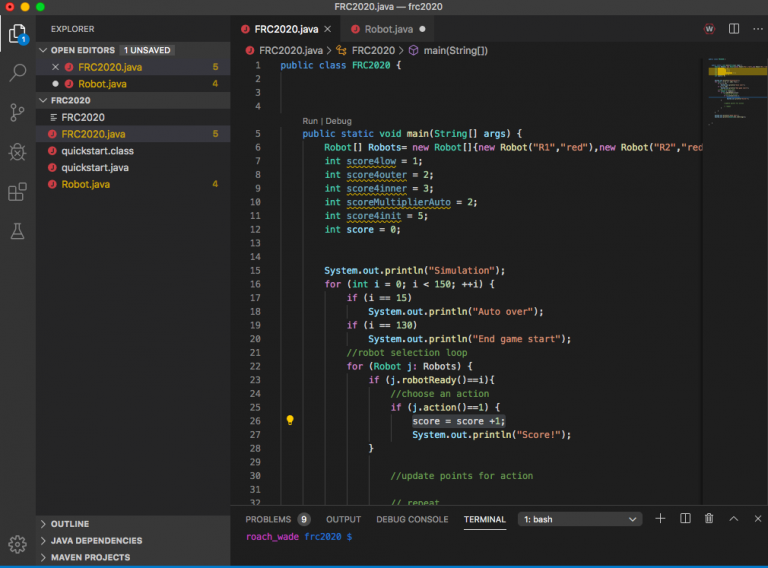Click the lightbulb quick-fix on line 26
The image size is (768, 568).
pos(290,420)
